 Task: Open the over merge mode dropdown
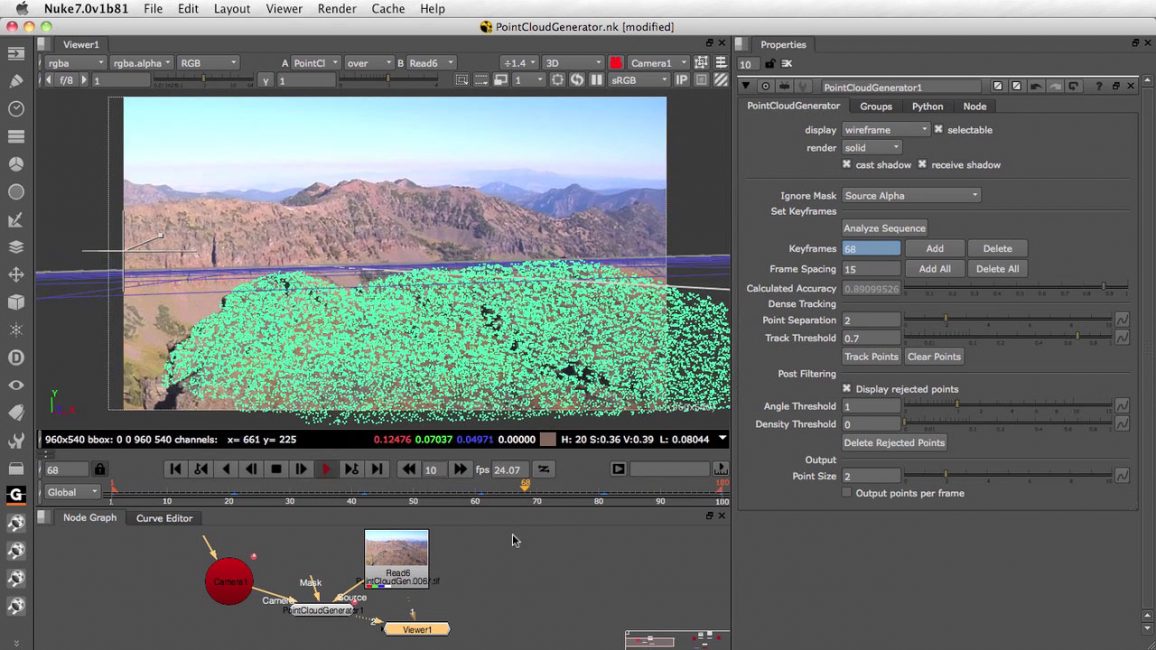point(369,63)
